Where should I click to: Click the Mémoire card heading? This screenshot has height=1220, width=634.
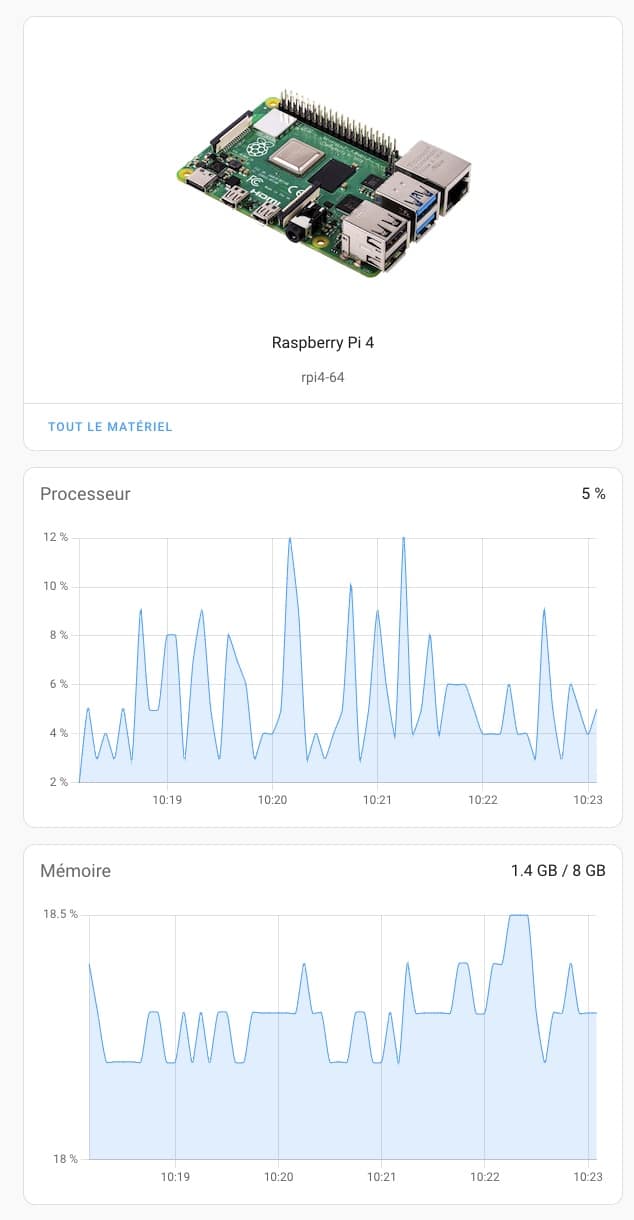point(75,871)
